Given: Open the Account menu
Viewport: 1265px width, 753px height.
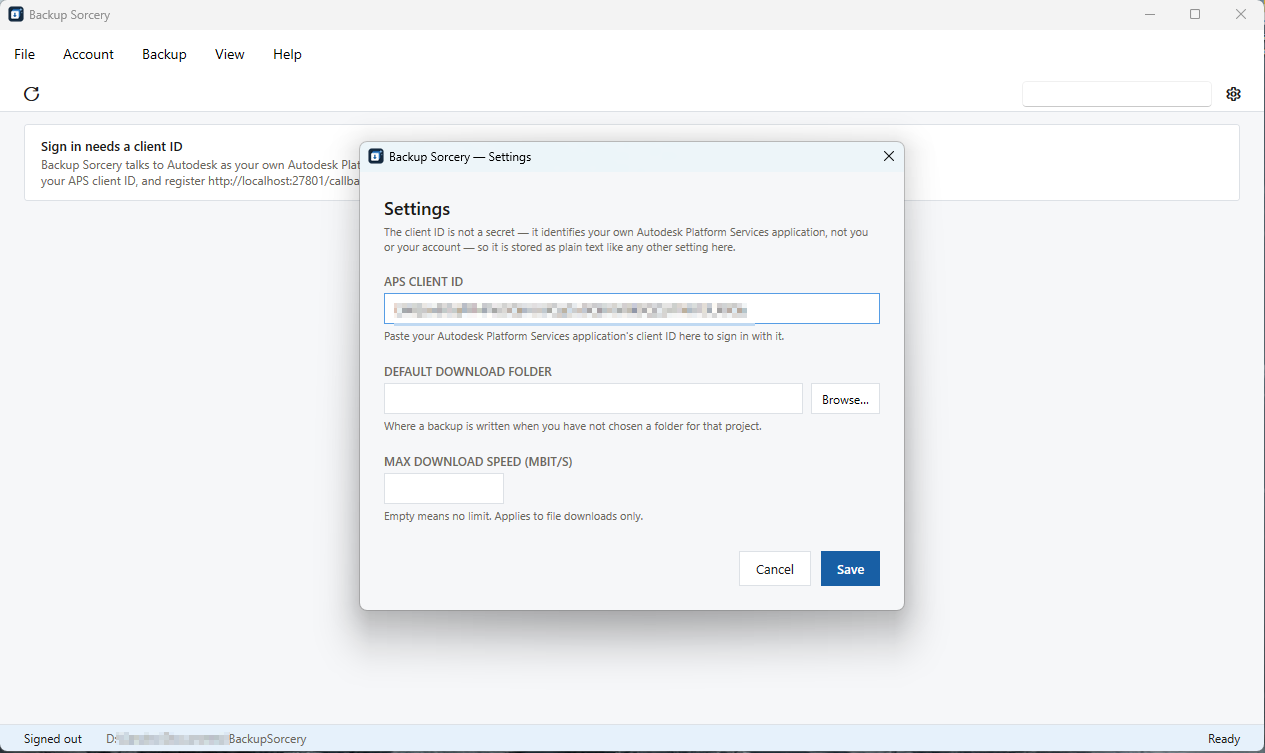Looking at the screenshot, I should 88,55.
